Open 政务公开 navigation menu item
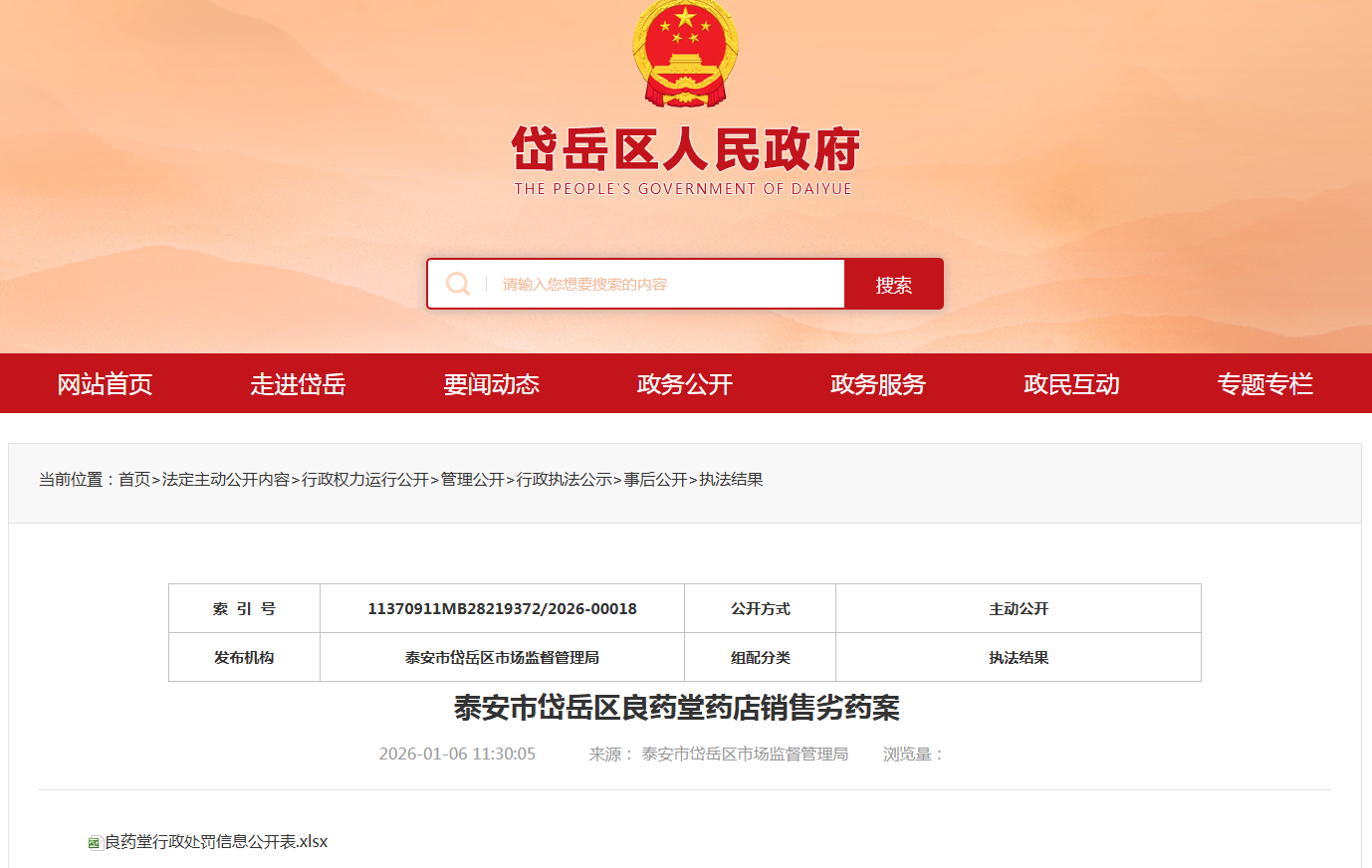 click(x=685, y=384)
